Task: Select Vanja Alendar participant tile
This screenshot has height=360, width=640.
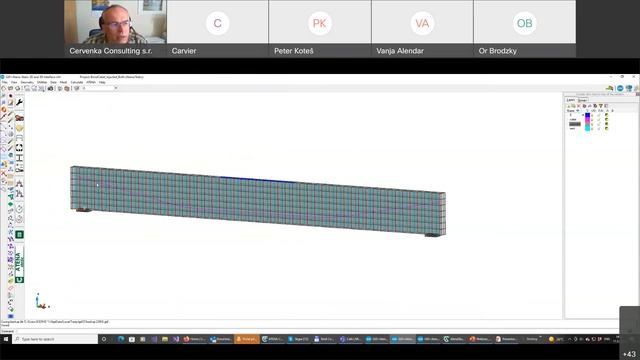Action: click(x=422, y=29)
